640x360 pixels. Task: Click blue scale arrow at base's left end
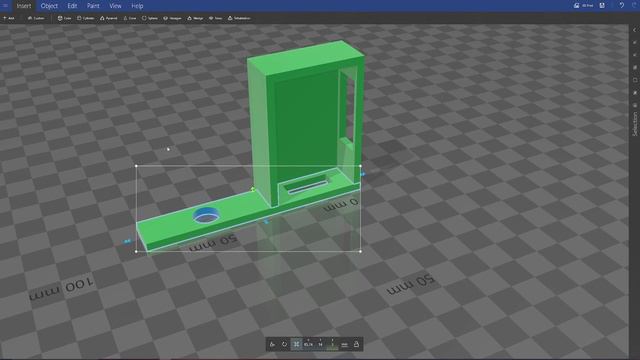127,242
